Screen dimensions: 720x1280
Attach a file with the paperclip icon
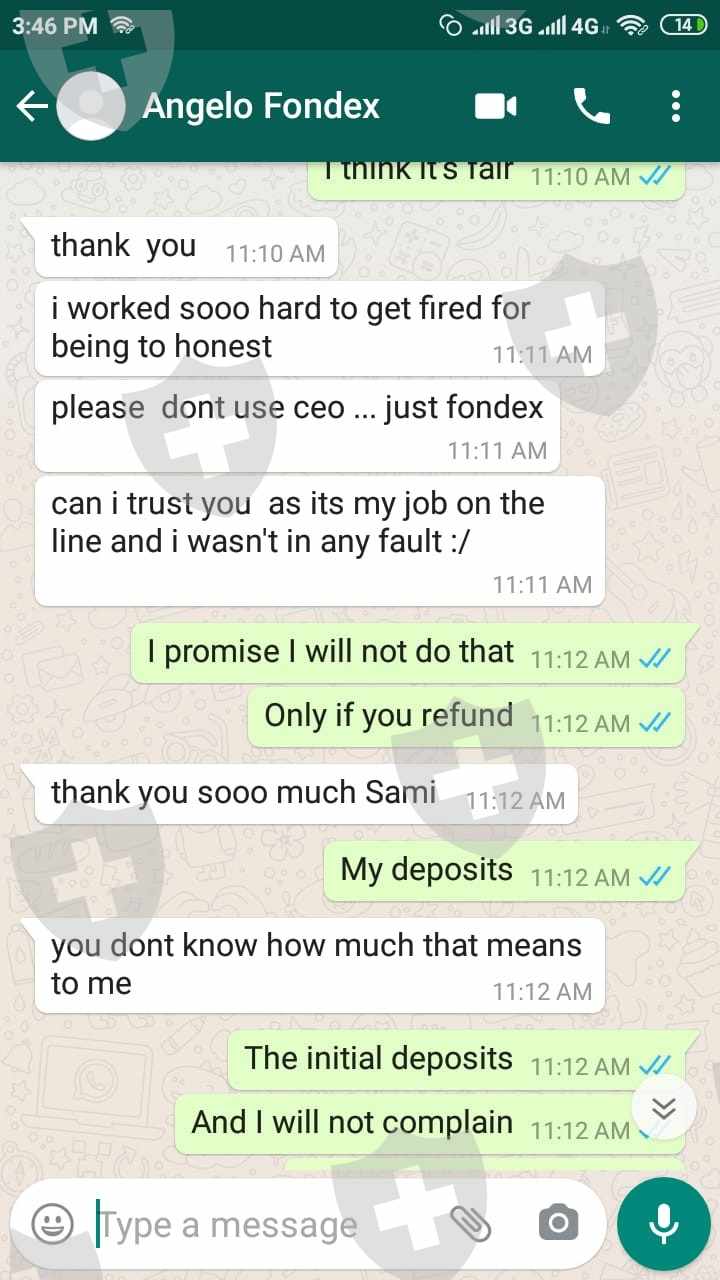(470, 1223)
